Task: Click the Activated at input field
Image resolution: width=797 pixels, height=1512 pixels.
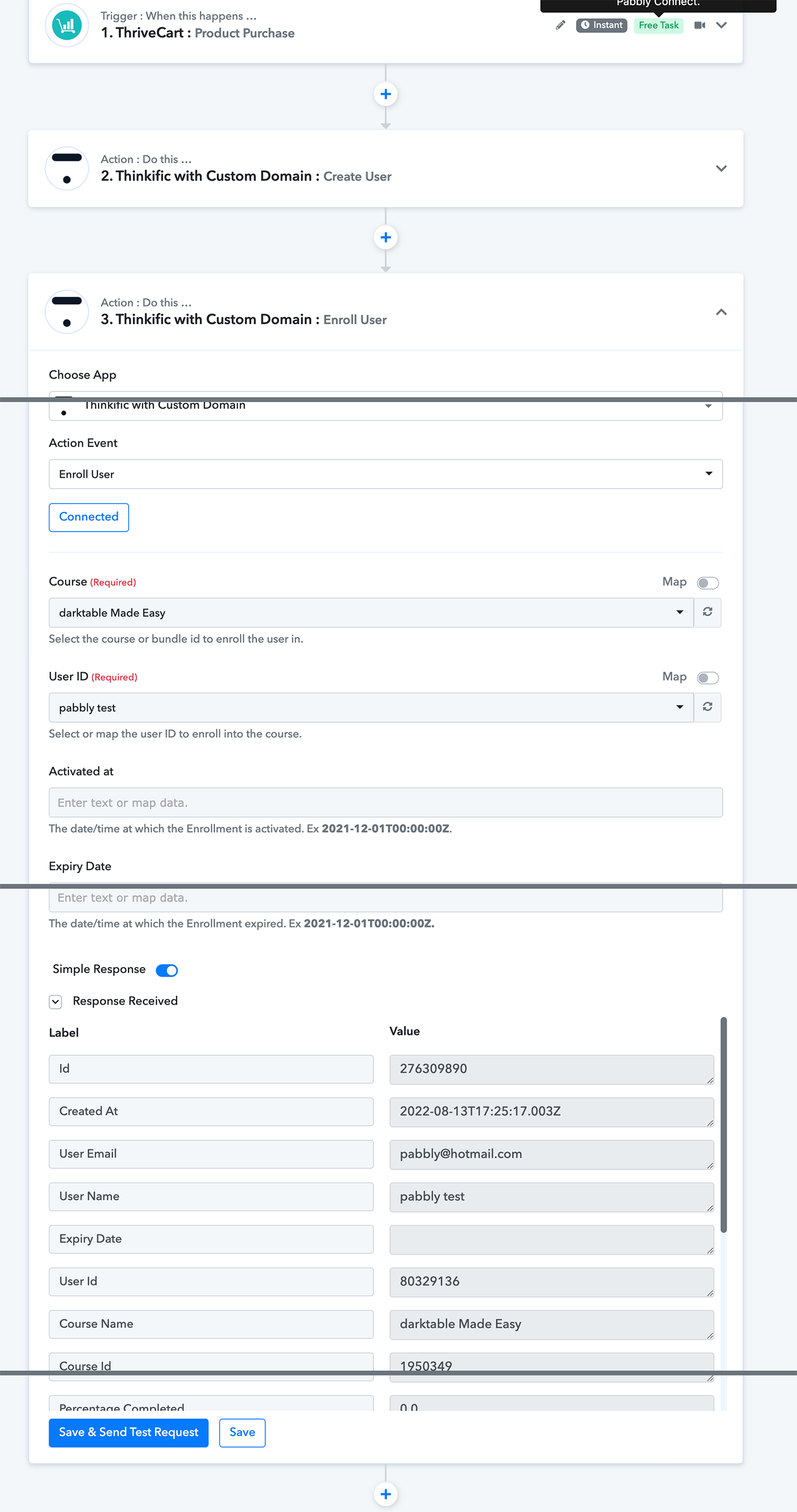Action: pos(385,802)
